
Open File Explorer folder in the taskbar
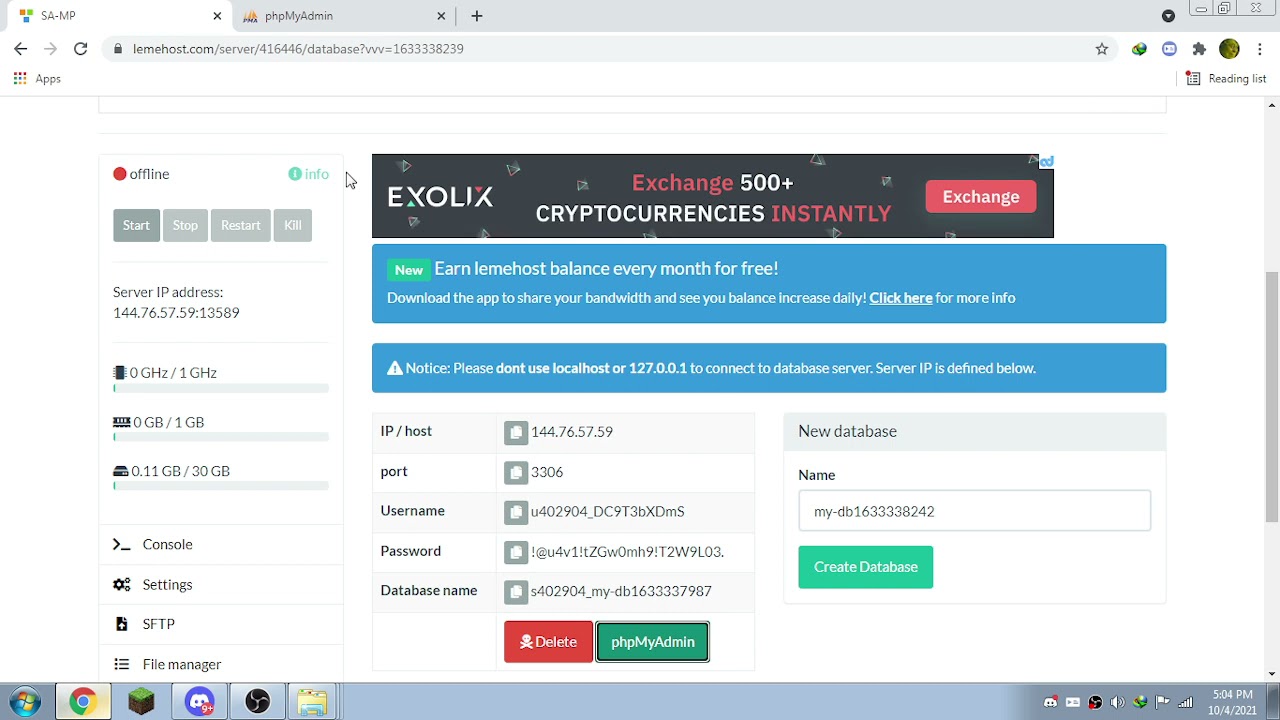[x=313, y=701]
